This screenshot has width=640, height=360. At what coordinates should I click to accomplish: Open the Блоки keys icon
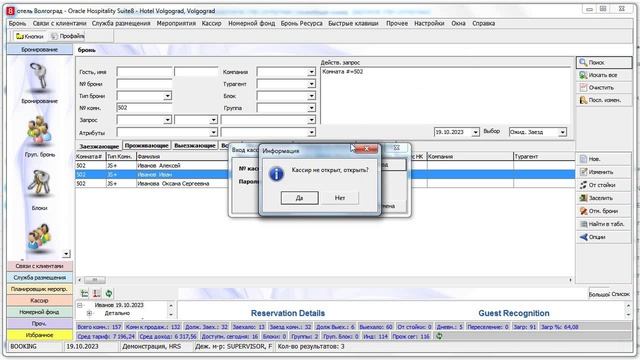click(39, 184)
